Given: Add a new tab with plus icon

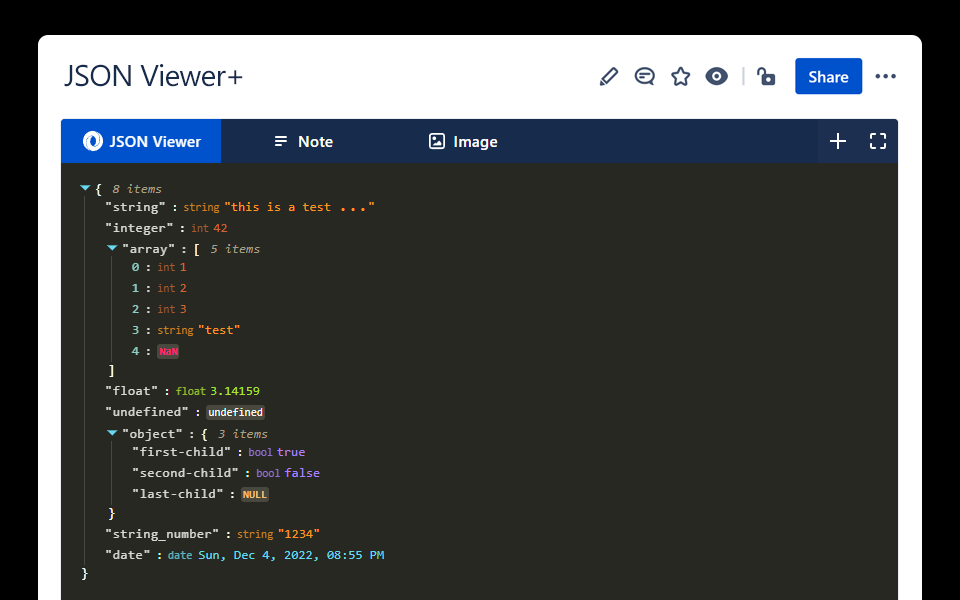Looking at the screenshot, I should coord(838,141).
